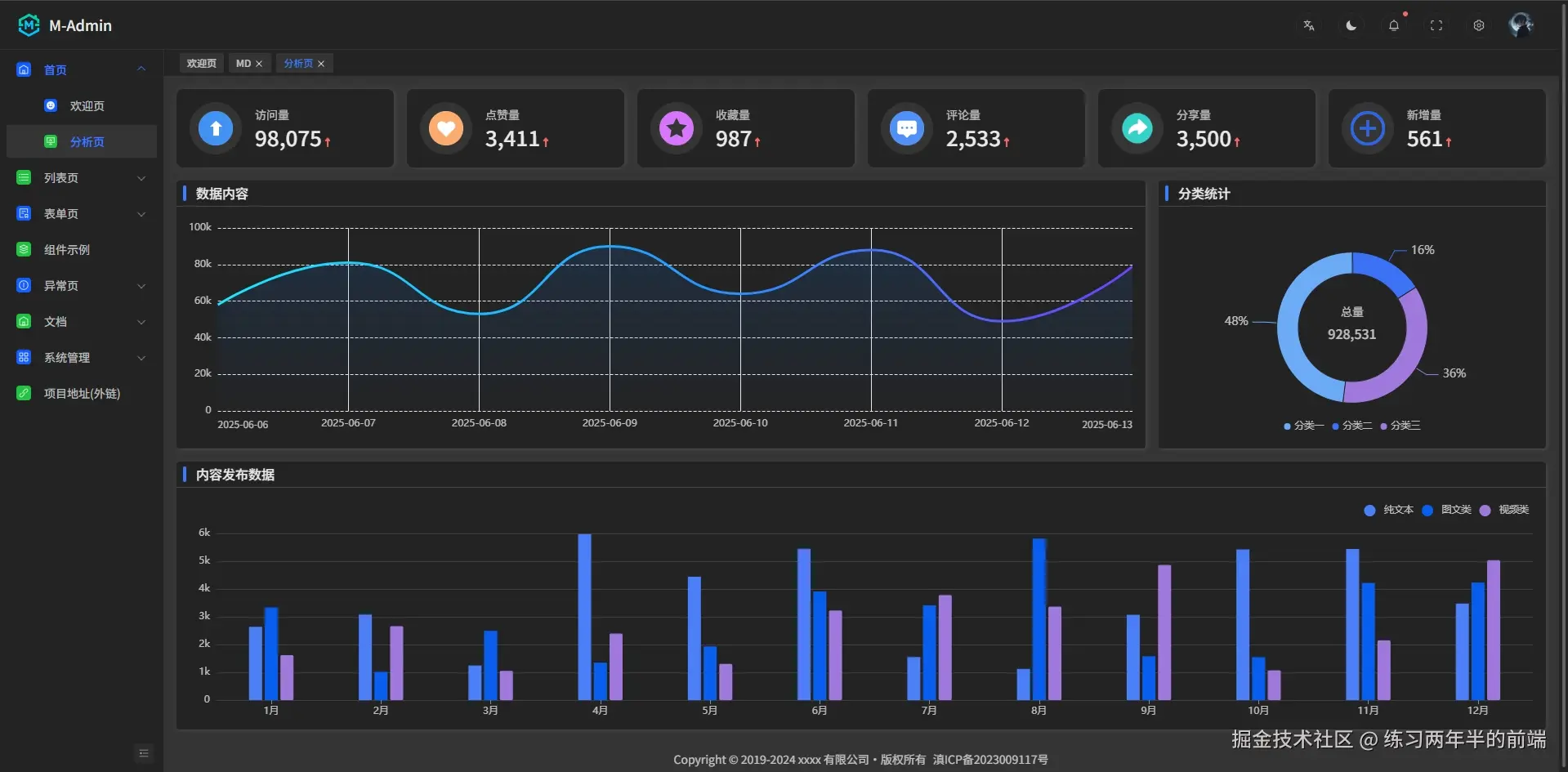Click the language translation icon

[1308, 25]
